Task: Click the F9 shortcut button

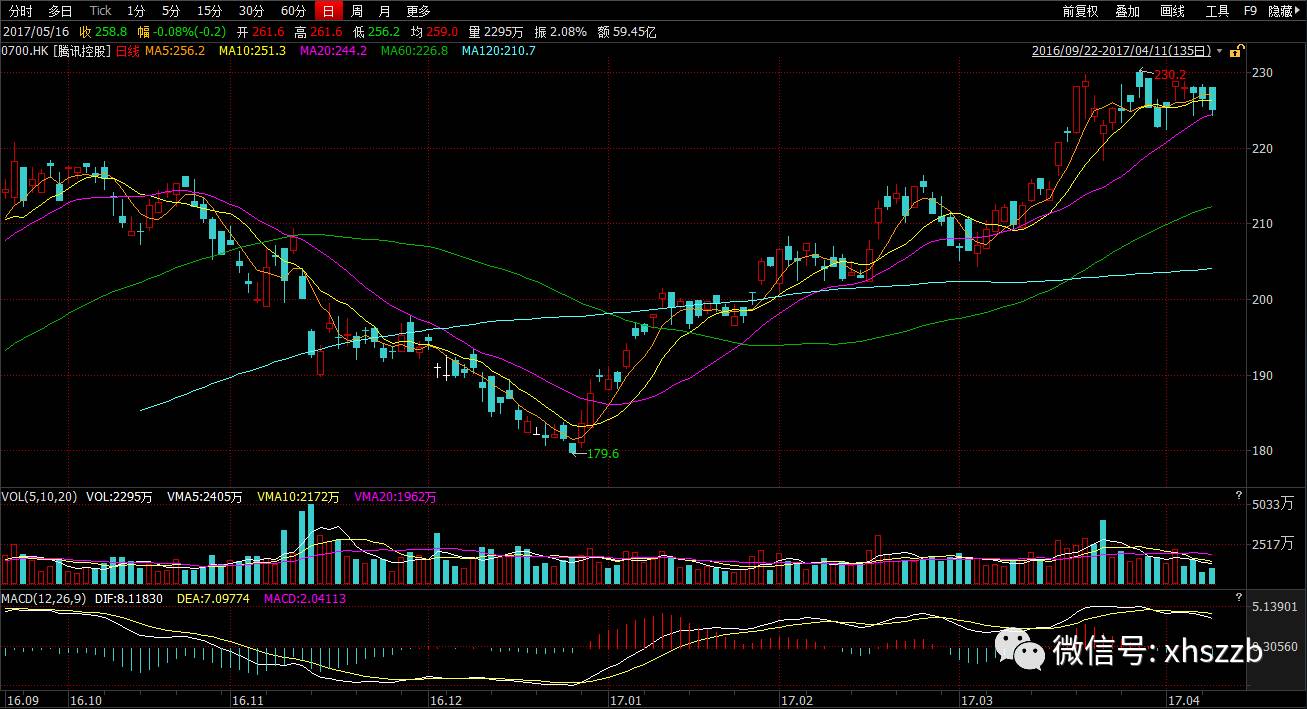Action: pyautogui.click(x=1250, y=11)
